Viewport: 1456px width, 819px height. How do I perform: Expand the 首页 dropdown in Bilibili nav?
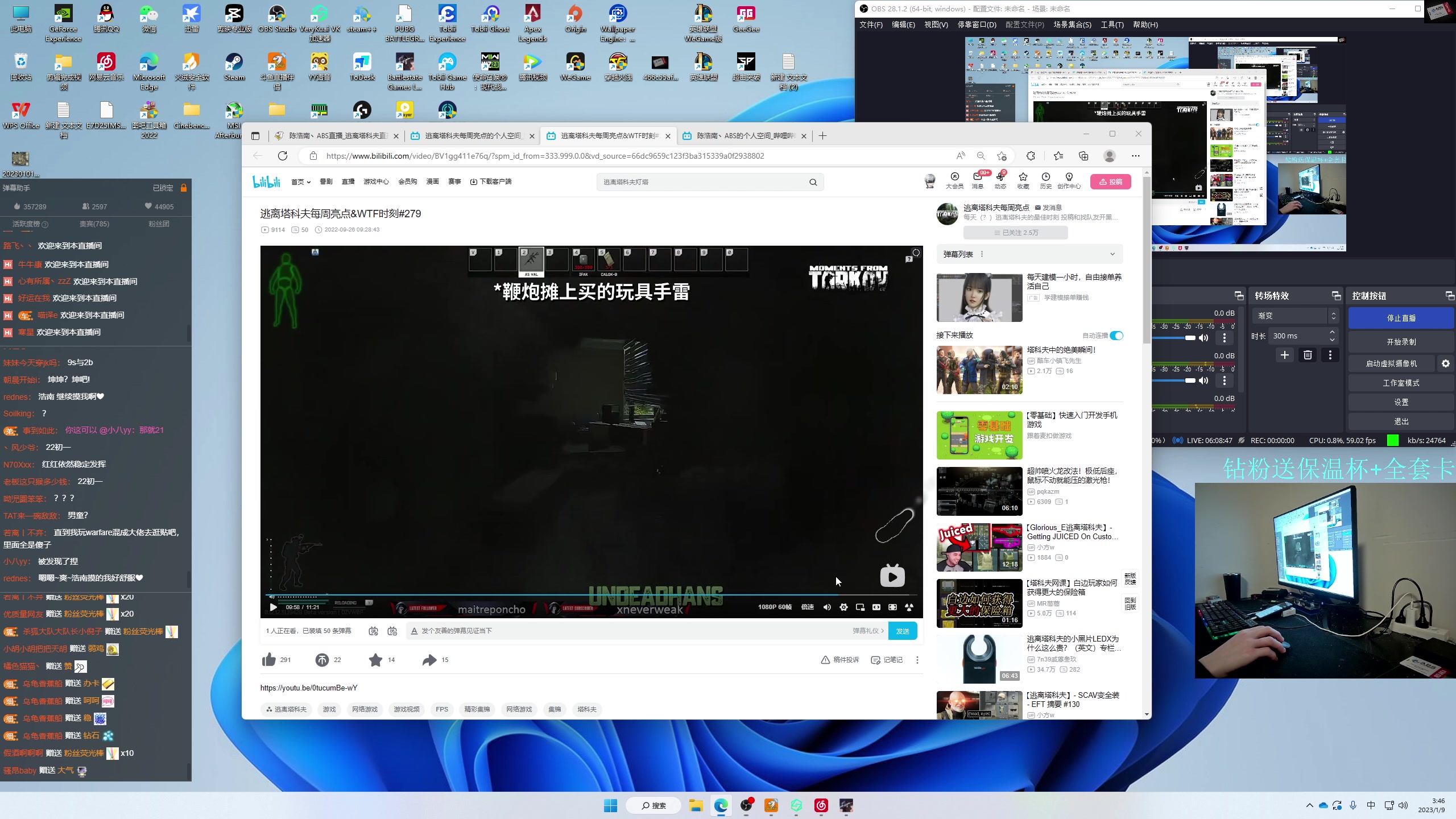point(301,182)
